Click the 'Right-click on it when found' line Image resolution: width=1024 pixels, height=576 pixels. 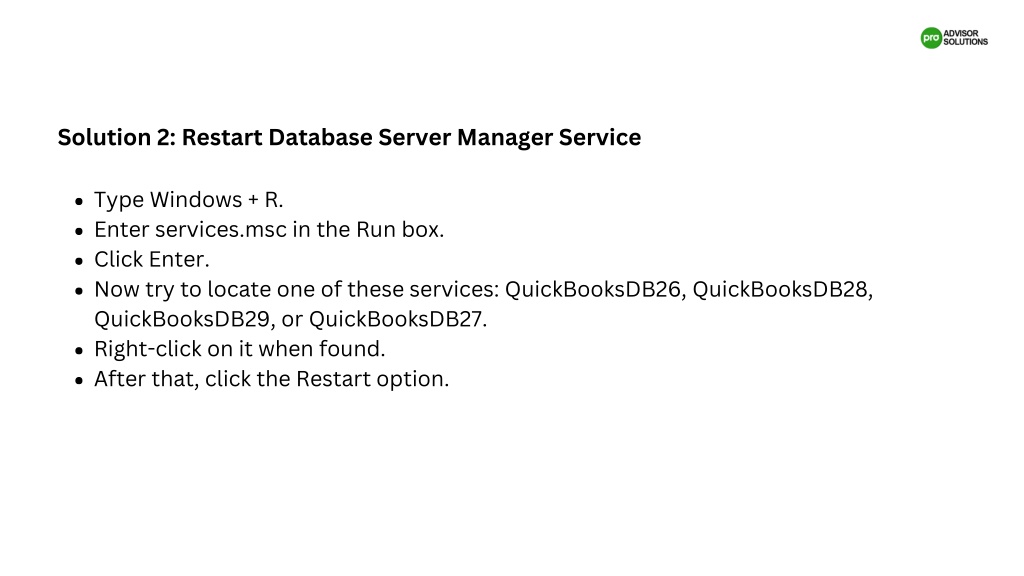coord(240,349)
